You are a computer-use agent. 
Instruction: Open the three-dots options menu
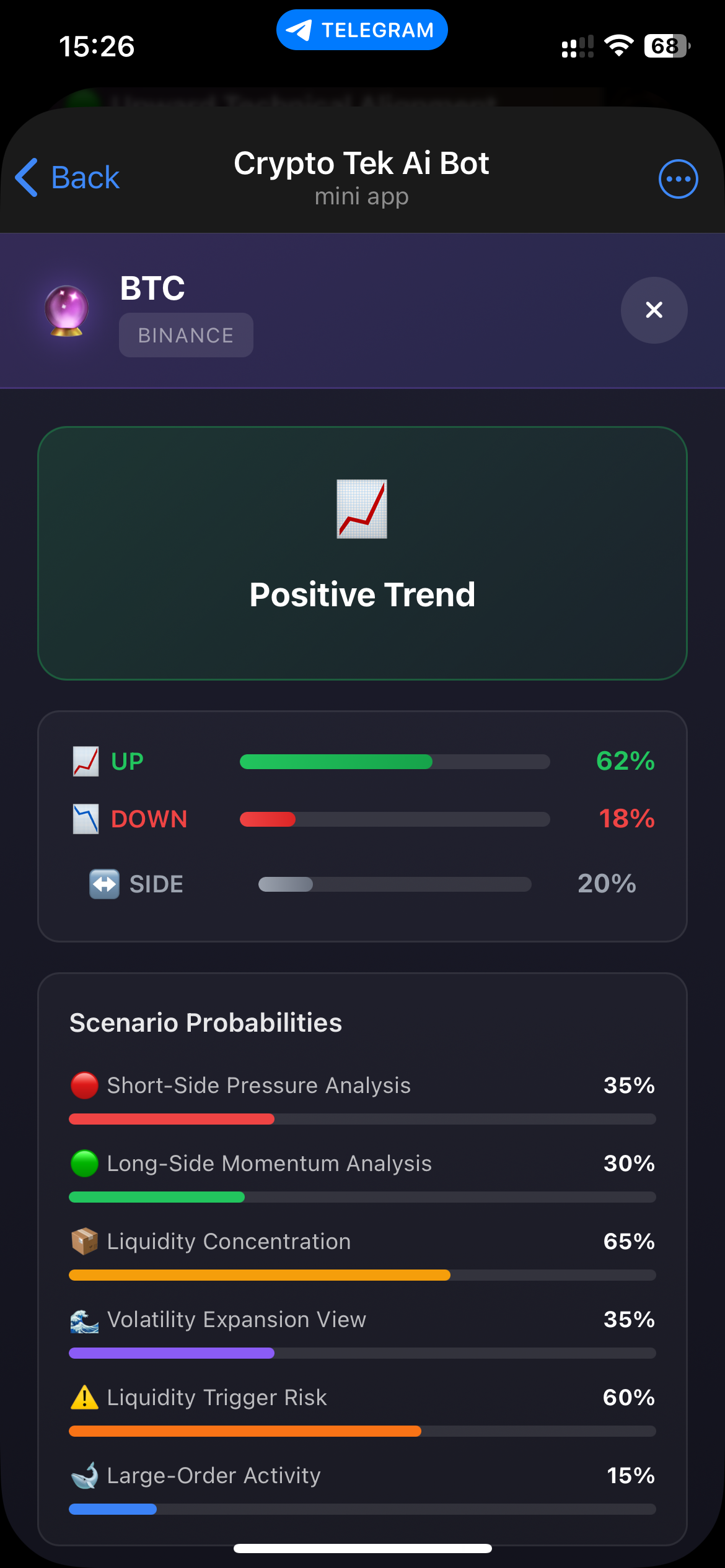[x=678, y=178]
